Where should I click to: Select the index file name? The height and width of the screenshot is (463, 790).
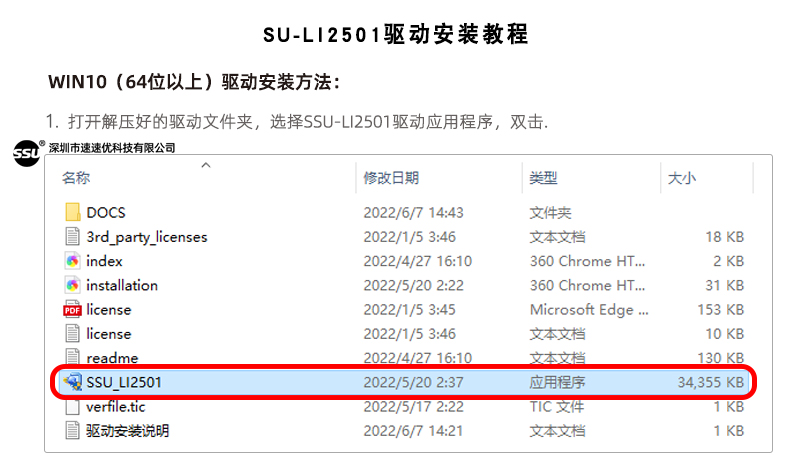[x=104, y=261]
